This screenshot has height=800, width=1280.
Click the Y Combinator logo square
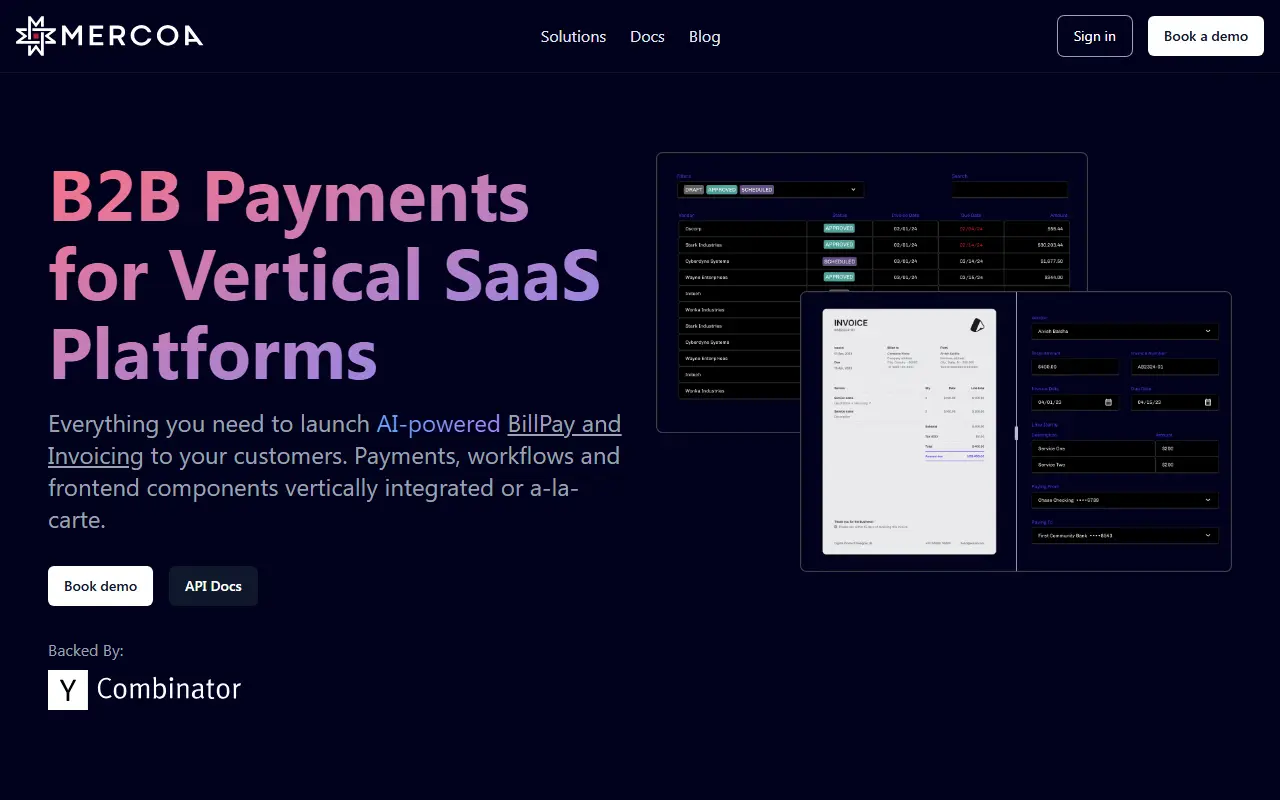68,690
